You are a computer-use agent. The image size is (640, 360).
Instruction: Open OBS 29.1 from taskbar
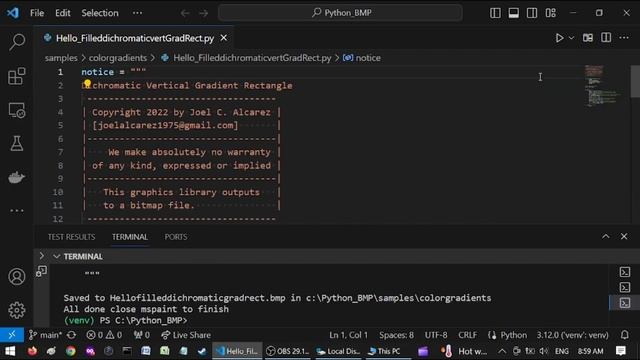click(288, 351)
